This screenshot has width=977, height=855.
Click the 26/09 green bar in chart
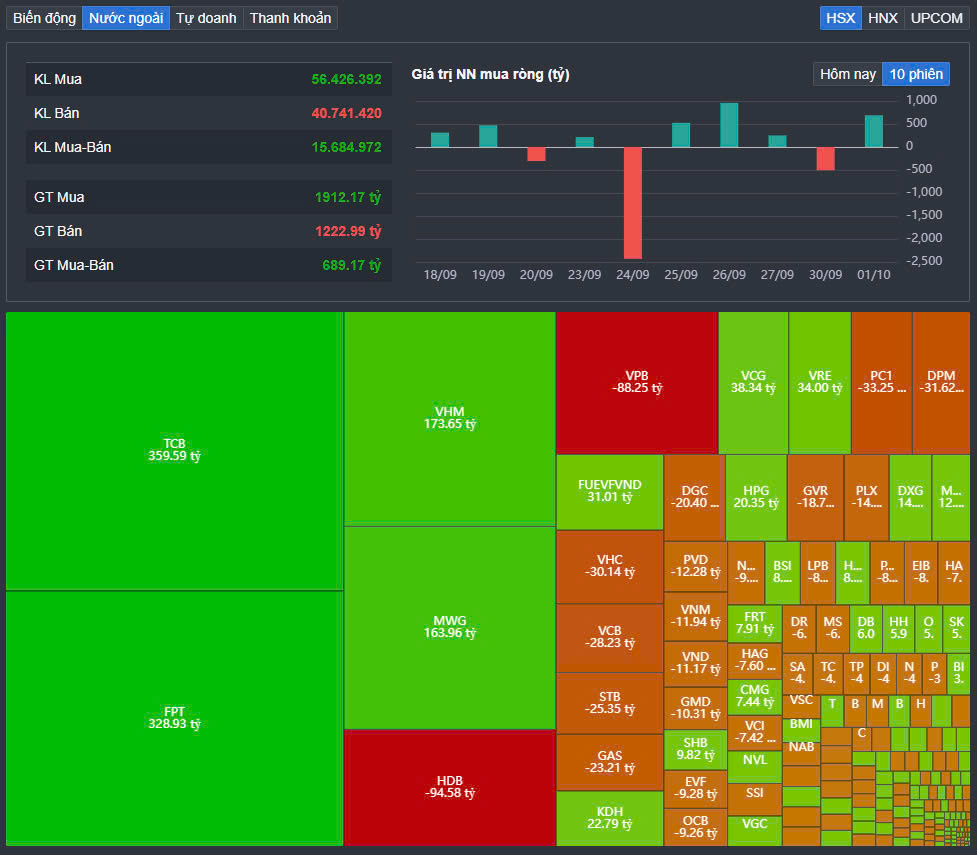click(729, 125)
